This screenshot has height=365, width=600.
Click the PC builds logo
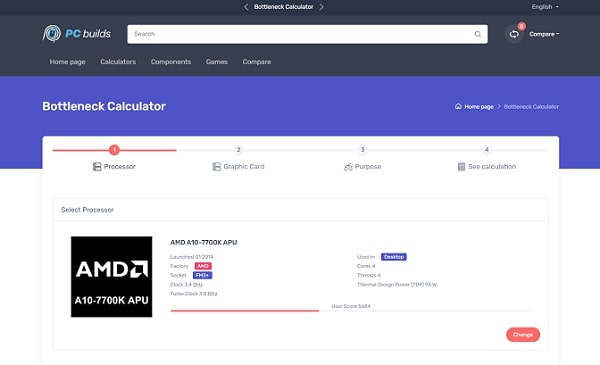(77, 34)
